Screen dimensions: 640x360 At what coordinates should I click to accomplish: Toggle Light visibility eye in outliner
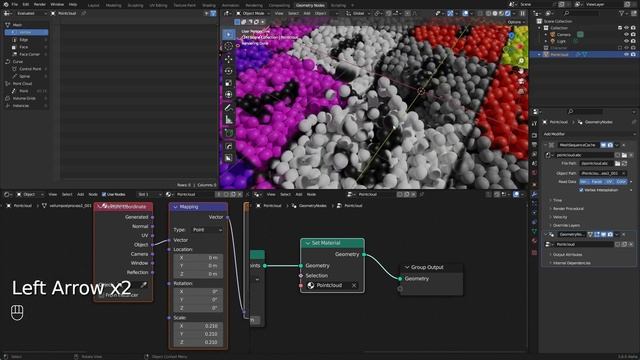[627, 41]
